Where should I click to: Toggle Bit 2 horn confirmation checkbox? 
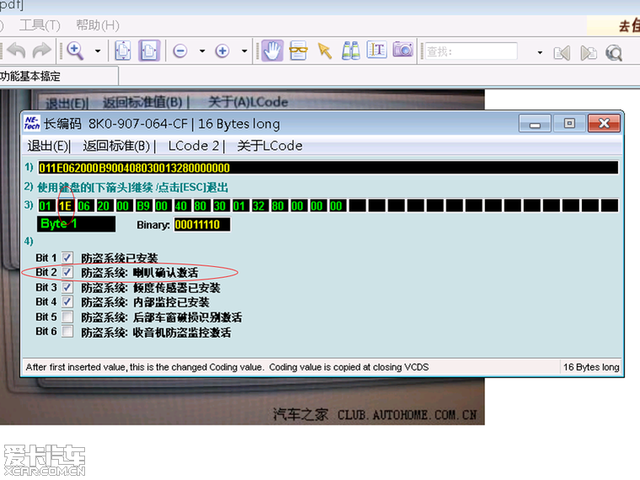click(67, 272)
